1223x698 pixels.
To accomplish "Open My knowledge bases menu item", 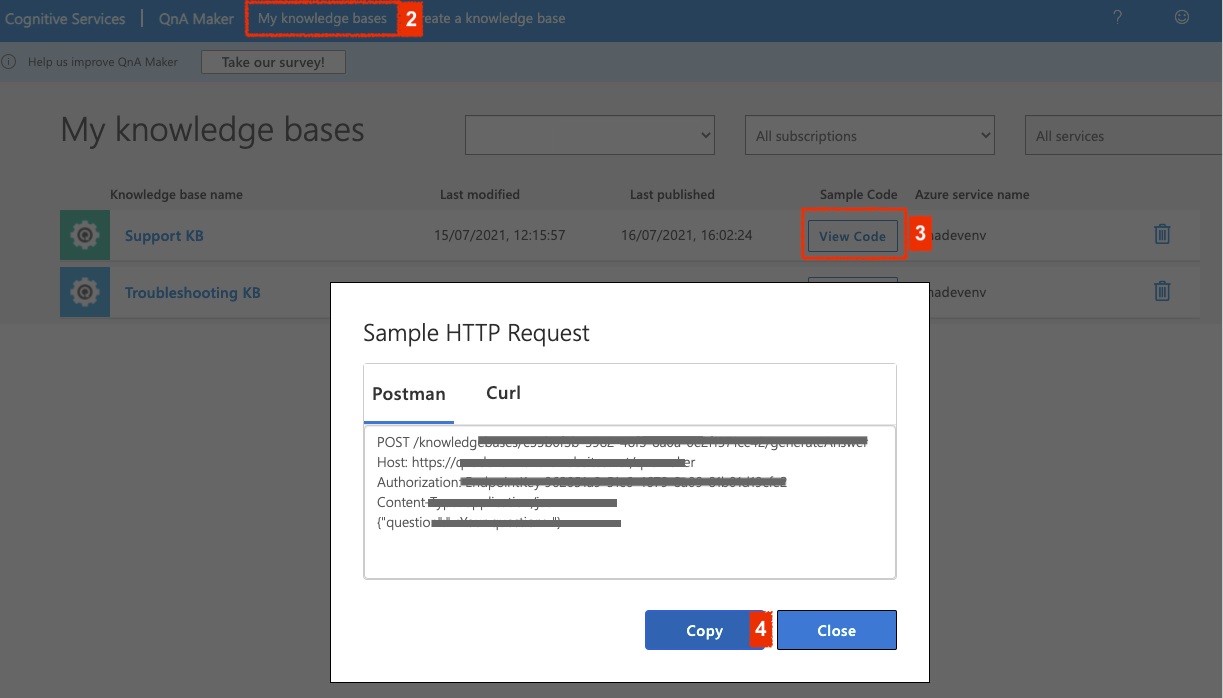I will point(322,19).
